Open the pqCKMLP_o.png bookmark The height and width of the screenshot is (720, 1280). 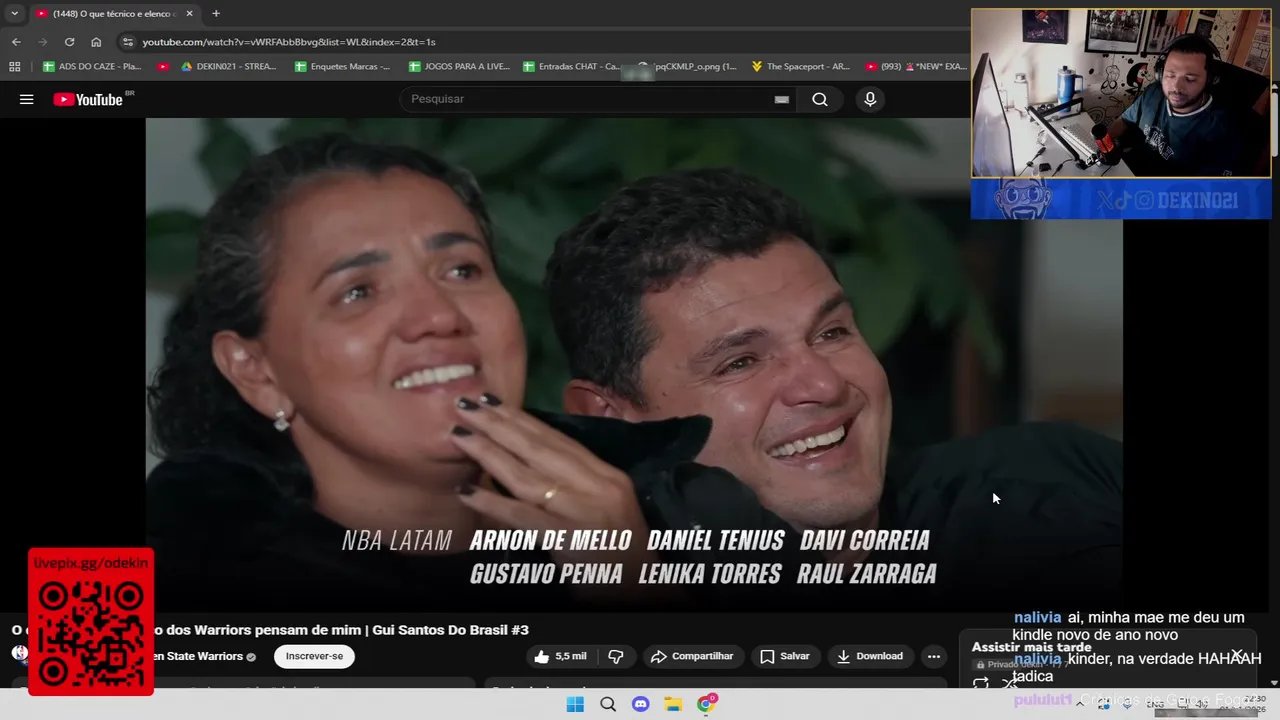688,67
